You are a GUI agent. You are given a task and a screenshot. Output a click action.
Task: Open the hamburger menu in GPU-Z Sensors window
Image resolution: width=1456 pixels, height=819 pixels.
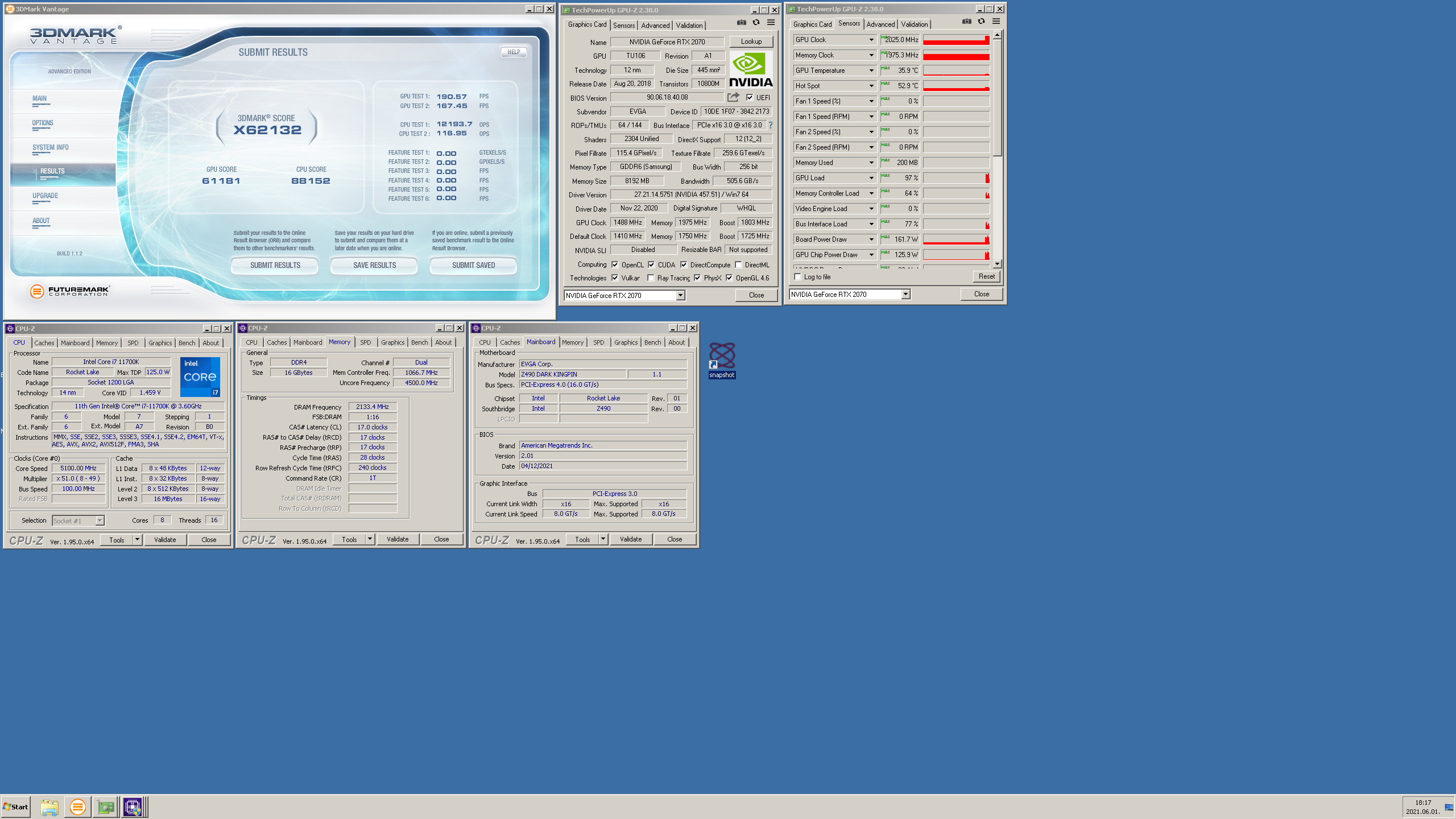pos(996,22)
